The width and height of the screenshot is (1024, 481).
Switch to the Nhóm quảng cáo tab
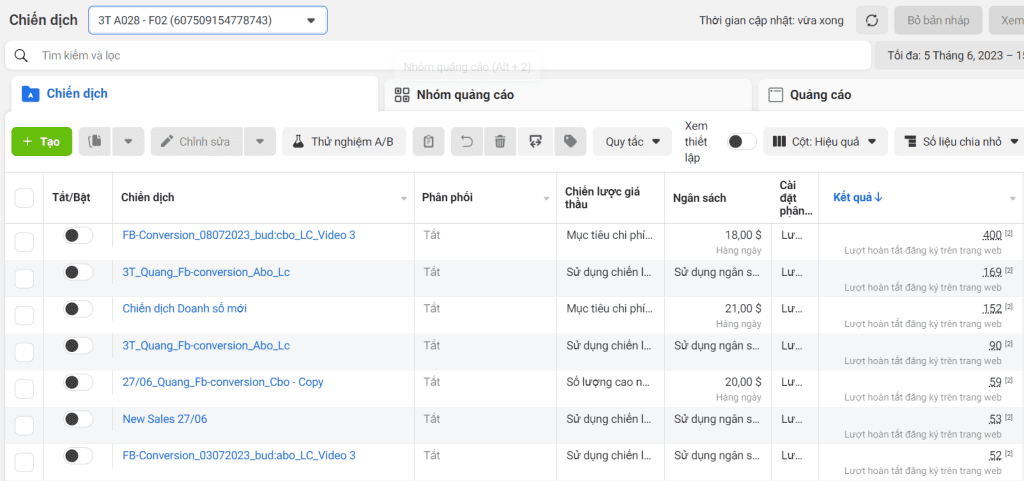point(568,95)
